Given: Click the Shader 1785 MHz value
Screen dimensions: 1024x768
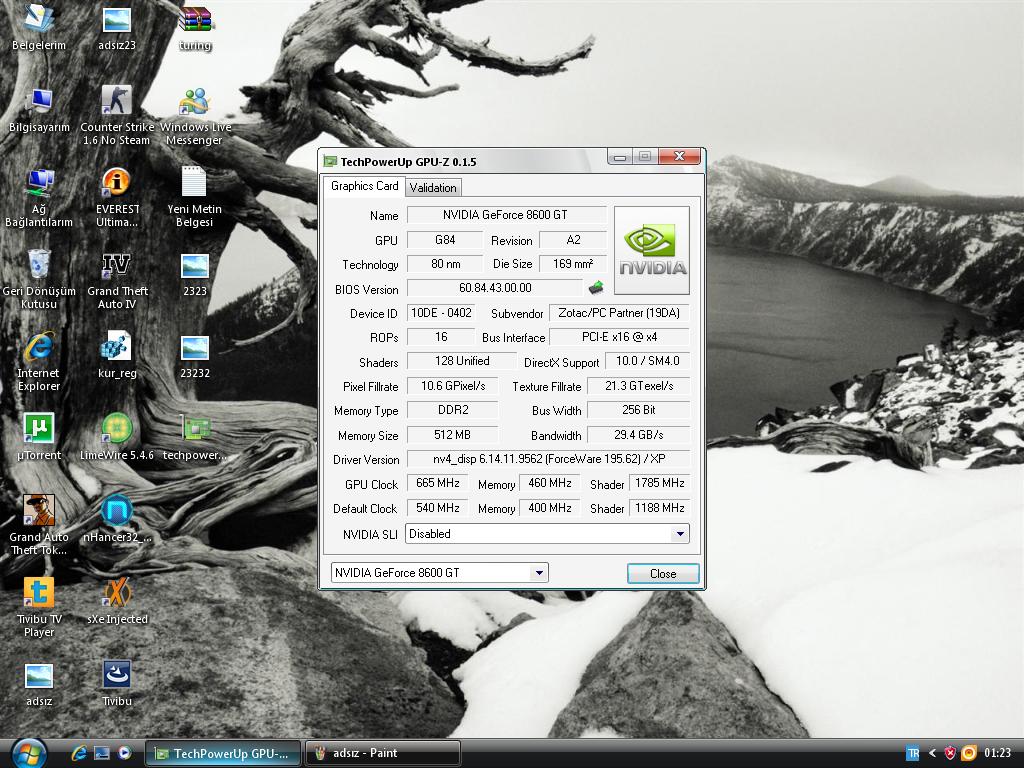Looking at the screenshot, I should 660,483.
